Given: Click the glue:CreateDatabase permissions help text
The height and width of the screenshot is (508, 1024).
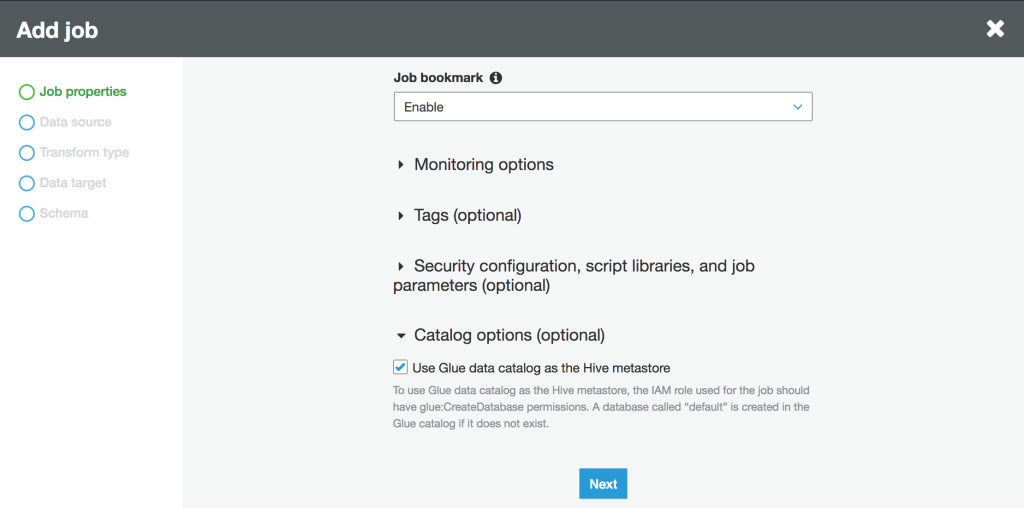Looking at the screenshot, I should pyautogui.click(x=601, y=407).
